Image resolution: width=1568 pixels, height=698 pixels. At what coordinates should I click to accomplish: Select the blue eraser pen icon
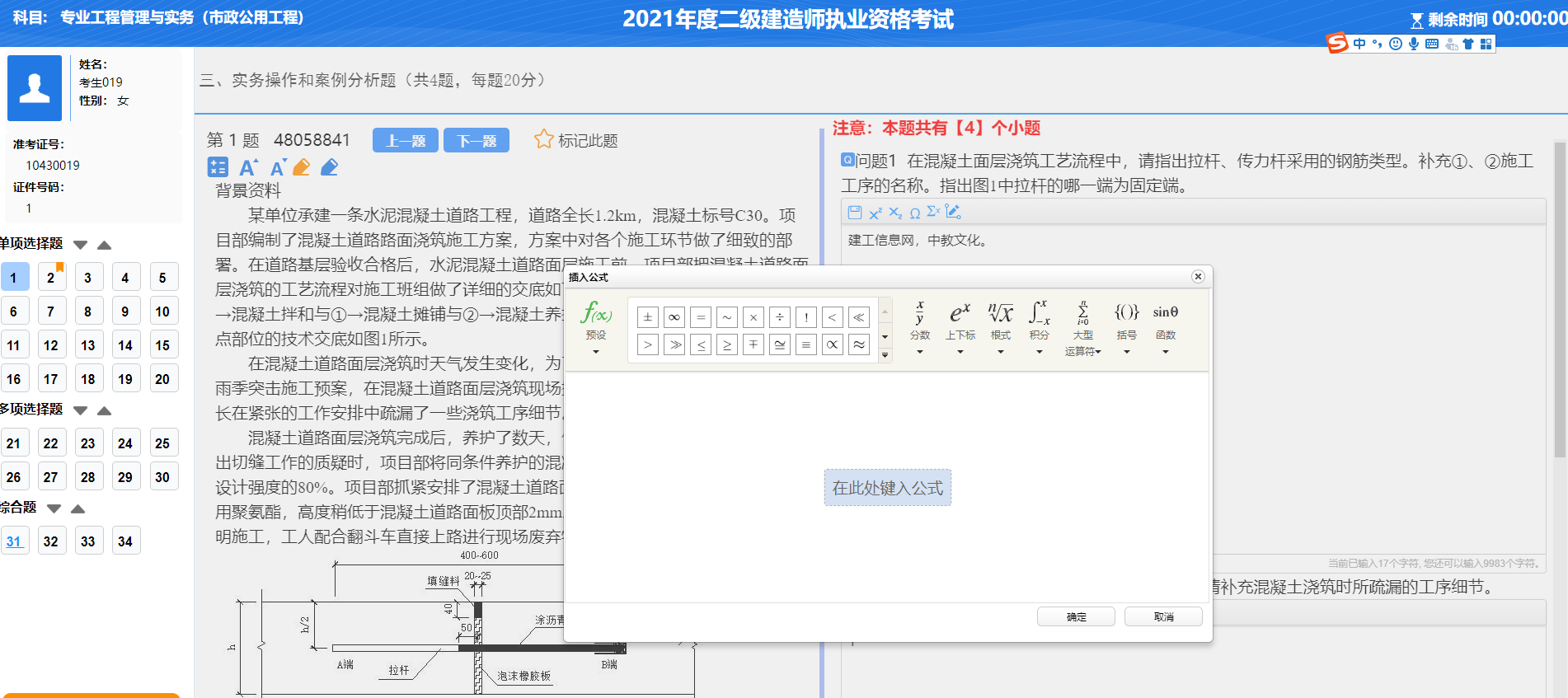coord(329,167)
